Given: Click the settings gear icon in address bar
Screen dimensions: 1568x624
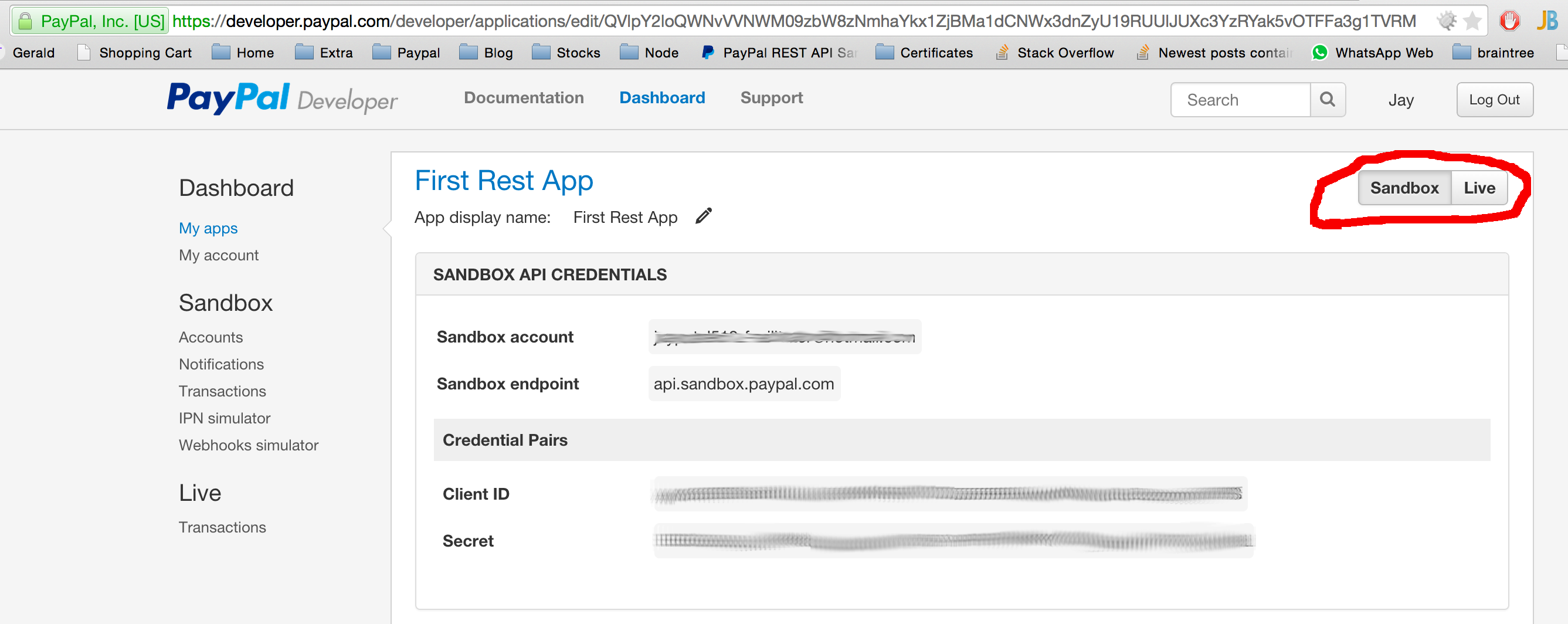Looking at the screenshot, I should pos(1447,21).
